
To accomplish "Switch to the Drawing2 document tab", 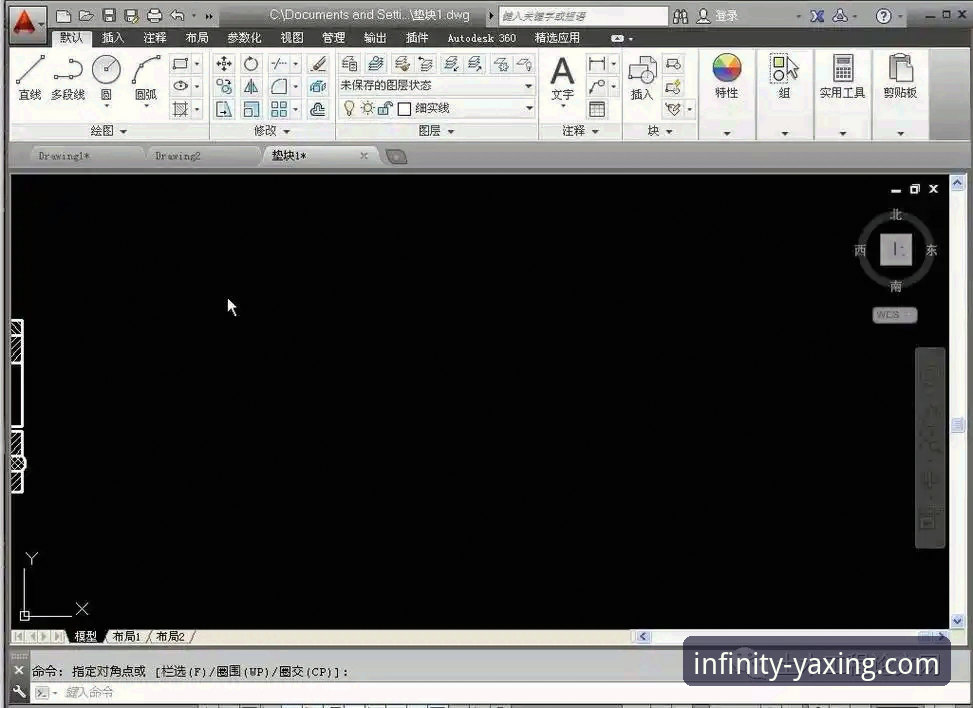I will (x=178, y=156).
